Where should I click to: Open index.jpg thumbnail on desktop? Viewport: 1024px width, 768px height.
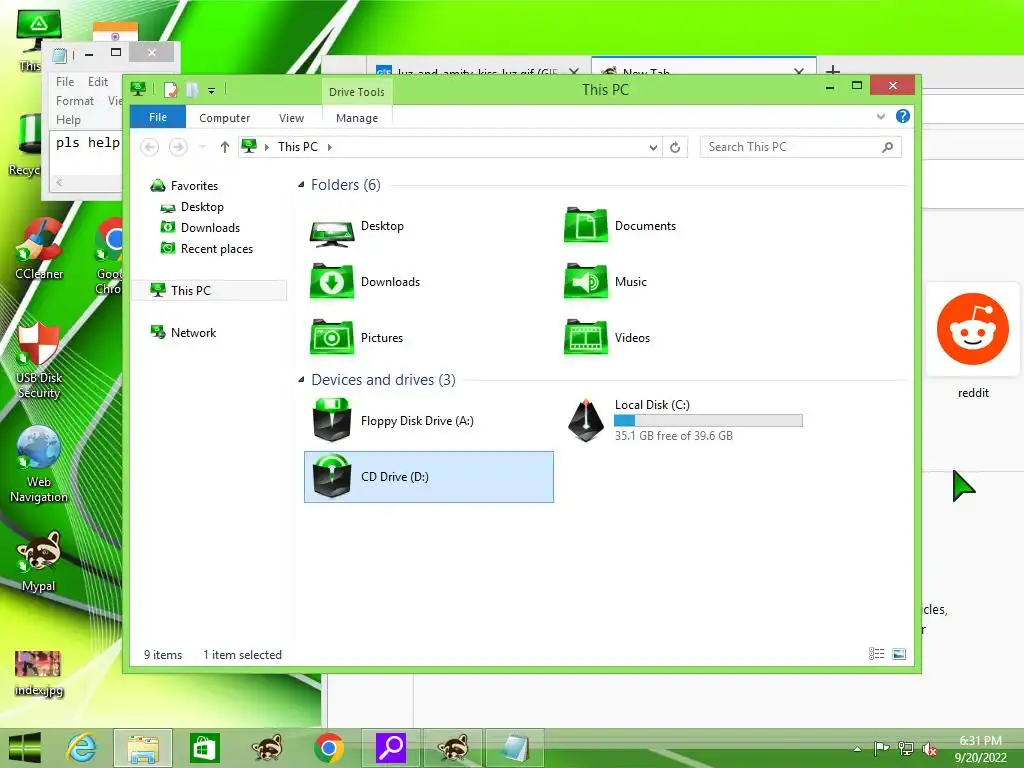click(38, 664)
